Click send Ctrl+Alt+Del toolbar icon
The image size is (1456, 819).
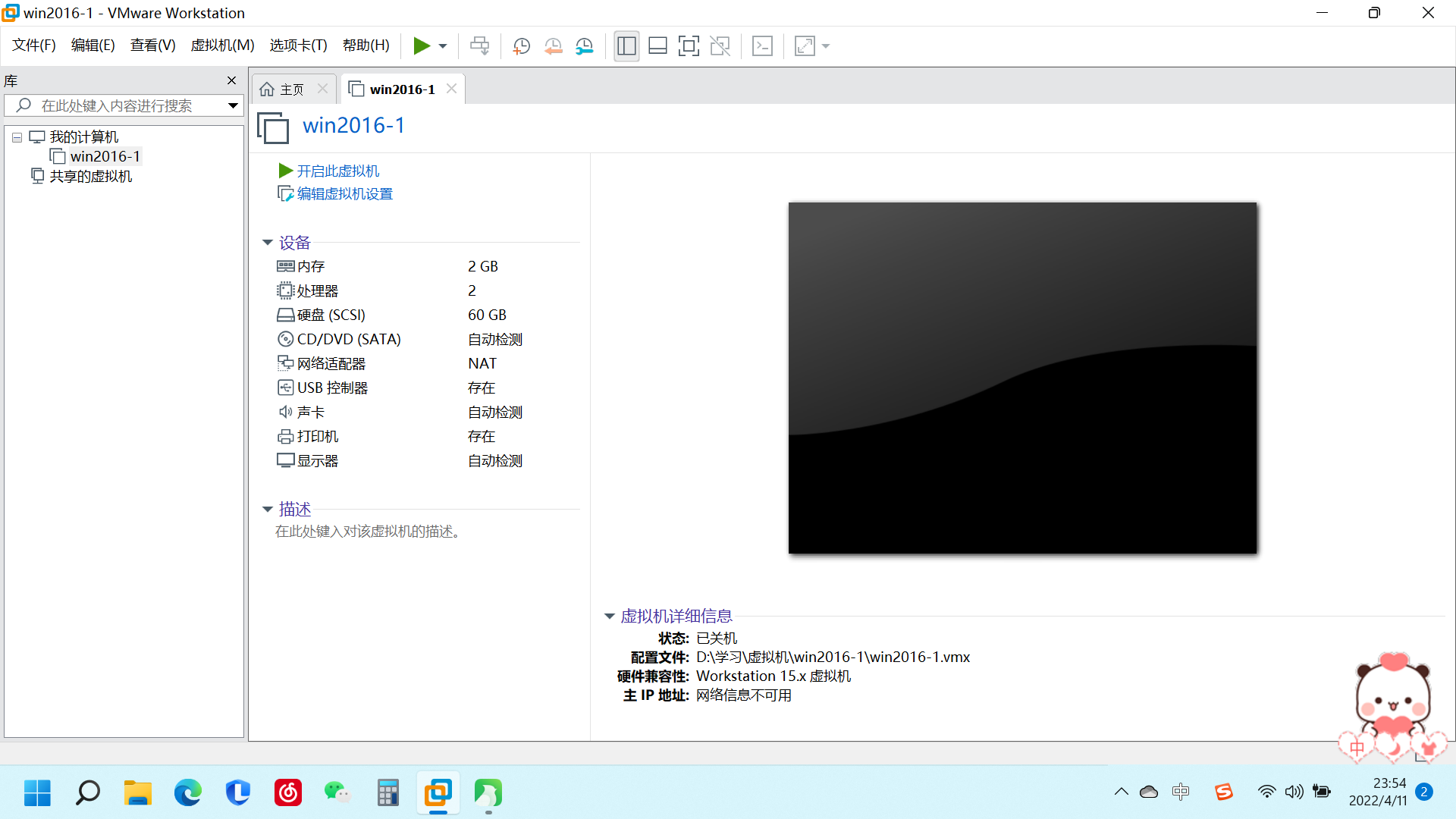[x=479, y=46]
